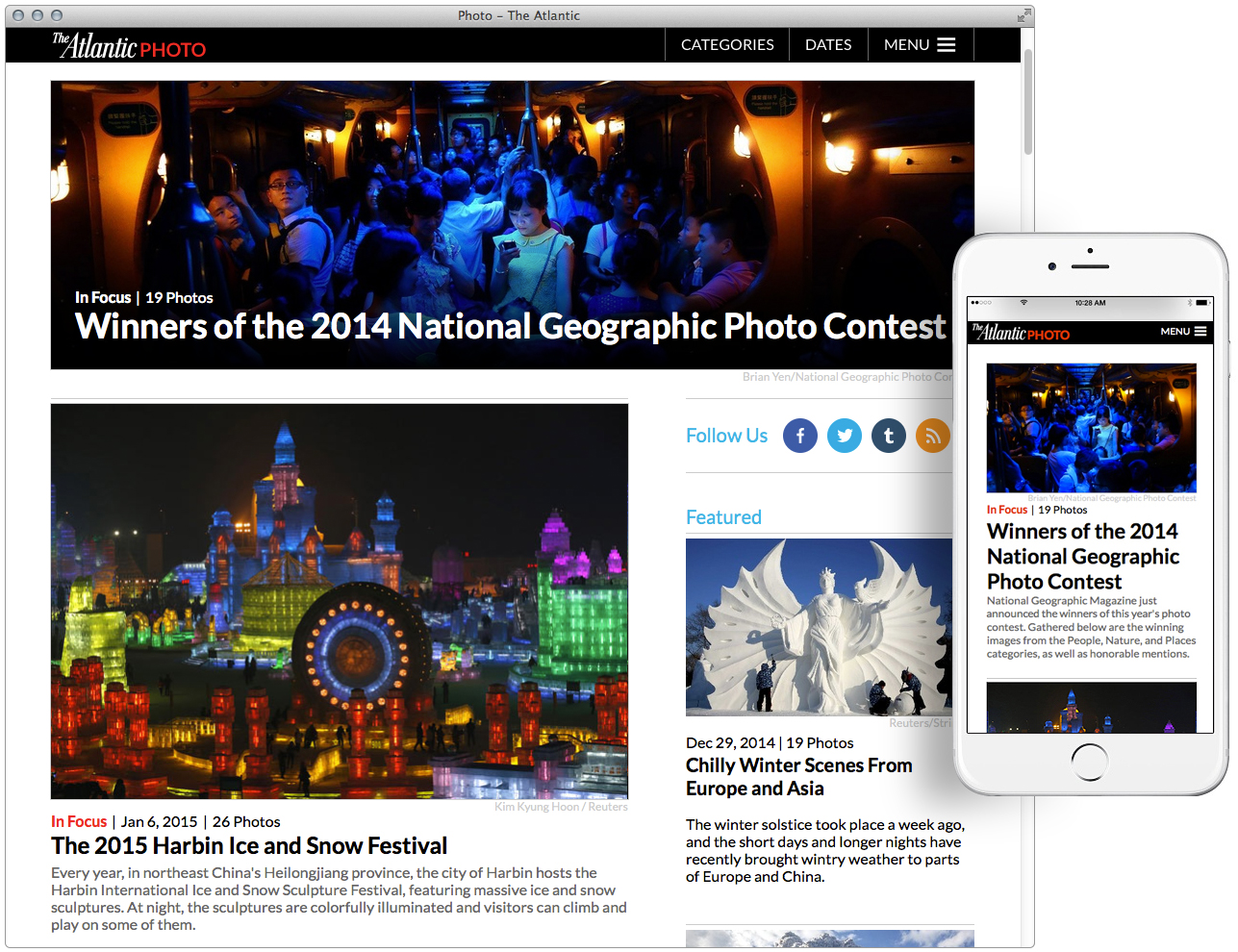Open the RSS feed icon
This screenshot has height=952, width=1238.
pyautogui.click(x=932, y=436)
